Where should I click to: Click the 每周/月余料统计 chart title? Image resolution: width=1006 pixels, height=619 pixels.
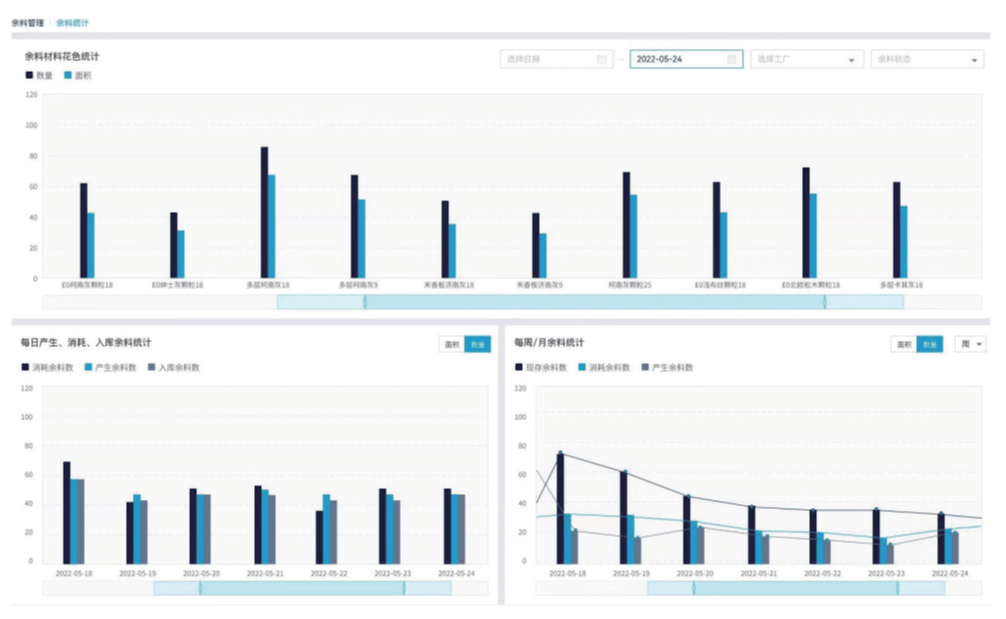(549, 343)
